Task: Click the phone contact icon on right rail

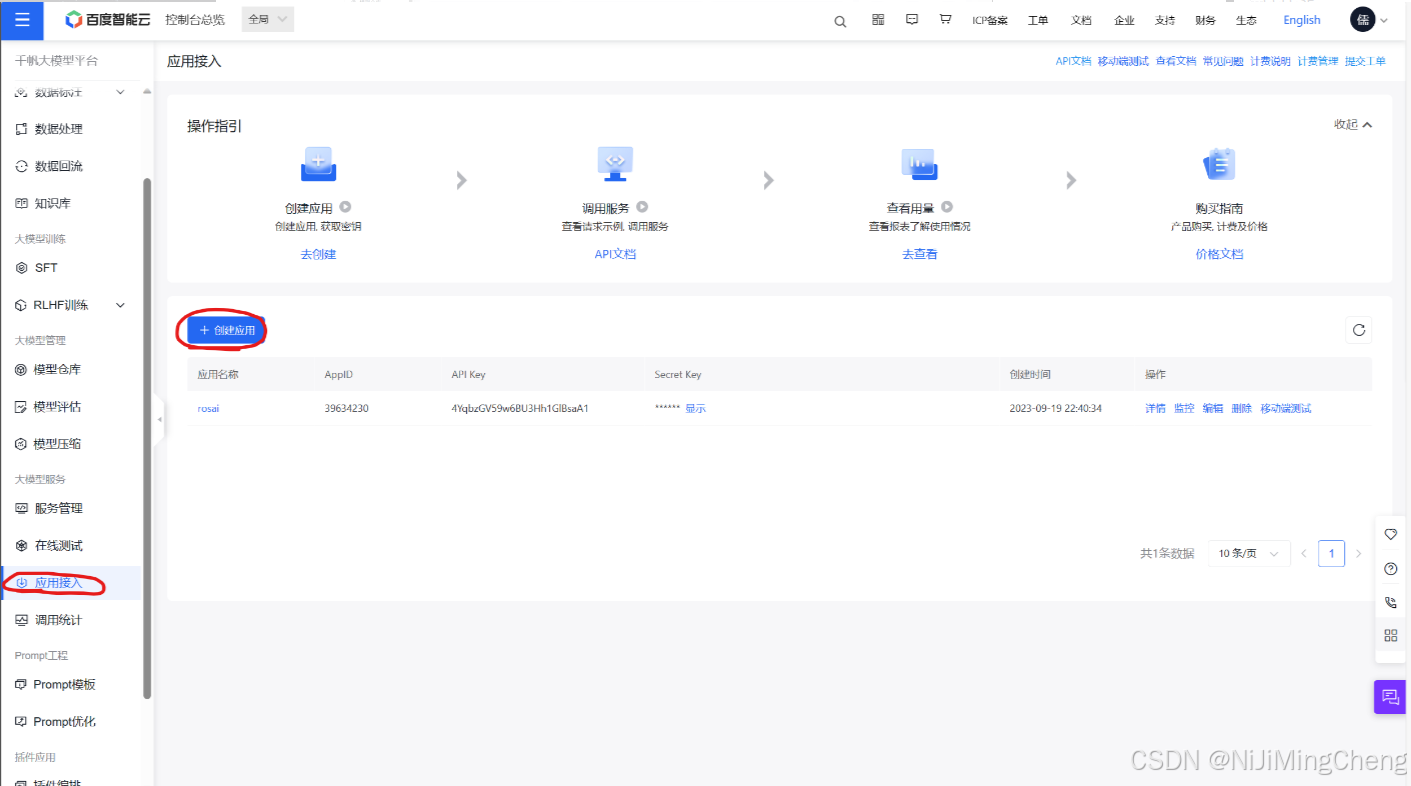Action: (x=1391, y=602)
